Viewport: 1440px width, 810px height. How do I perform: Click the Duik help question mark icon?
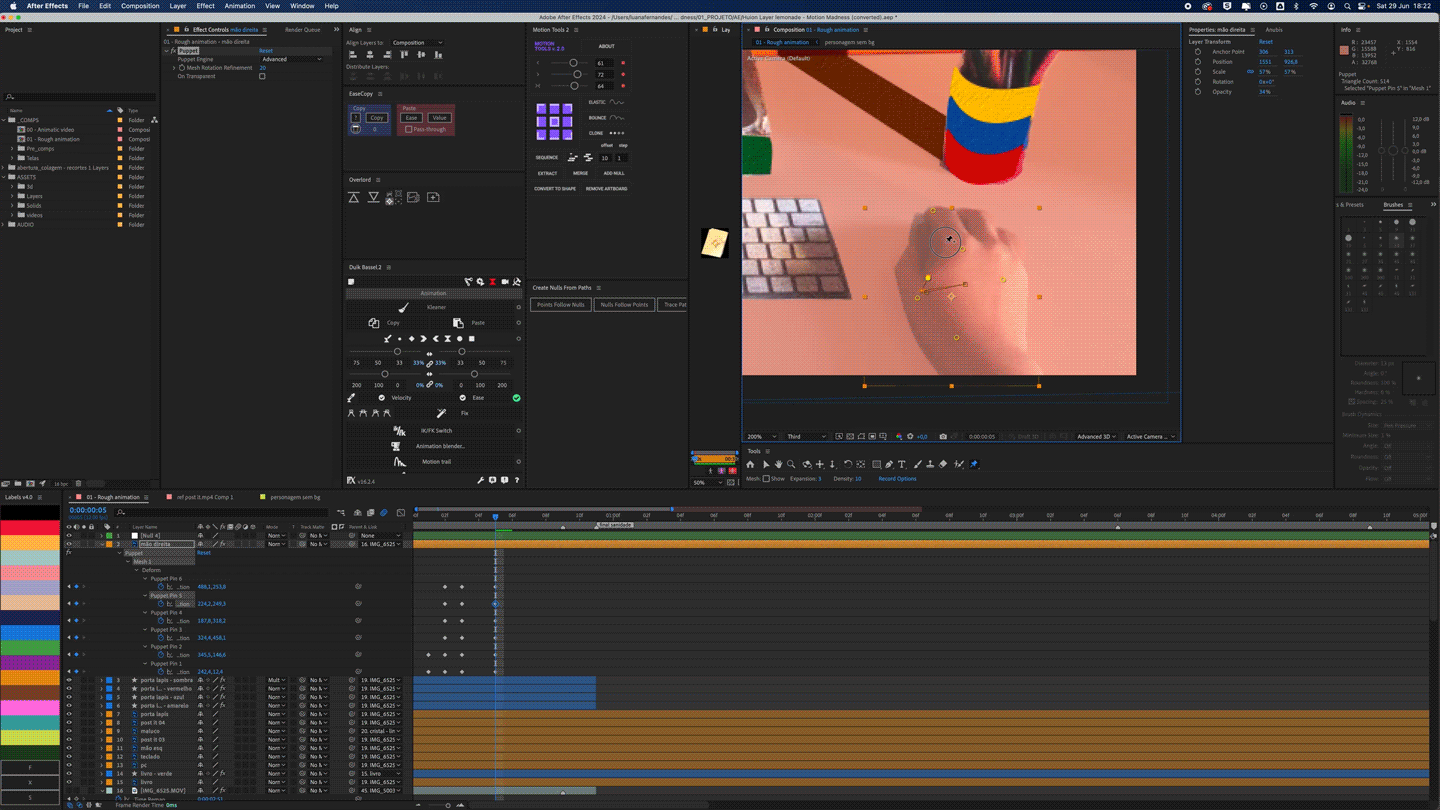[x=516, y=480]
